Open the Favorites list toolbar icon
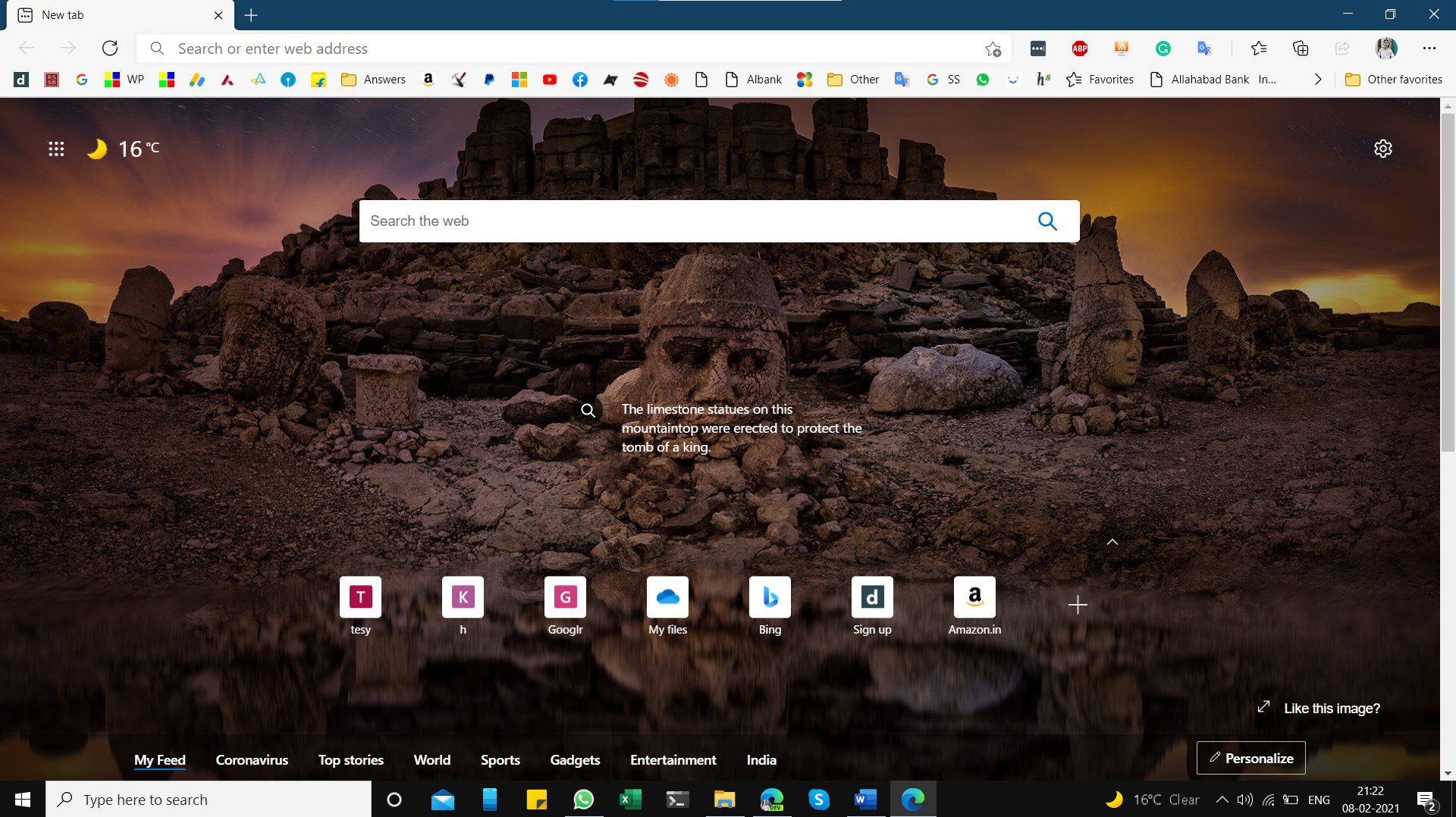 1259,49
